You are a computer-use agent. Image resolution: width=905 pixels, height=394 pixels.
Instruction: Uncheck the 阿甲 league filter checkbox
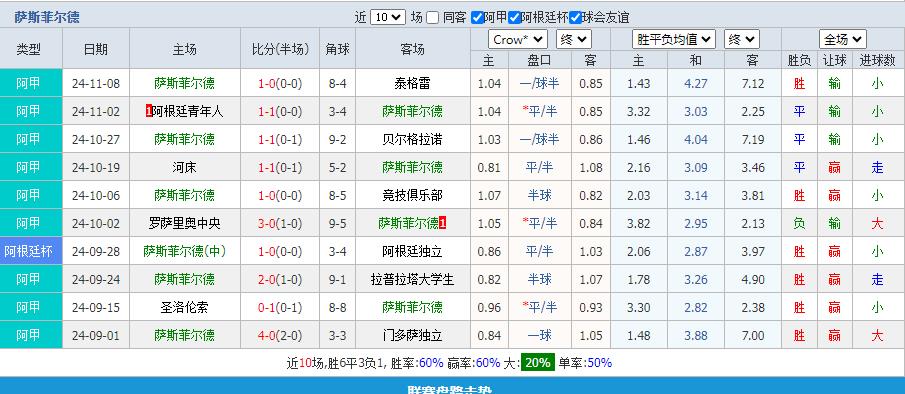[477, 18]
